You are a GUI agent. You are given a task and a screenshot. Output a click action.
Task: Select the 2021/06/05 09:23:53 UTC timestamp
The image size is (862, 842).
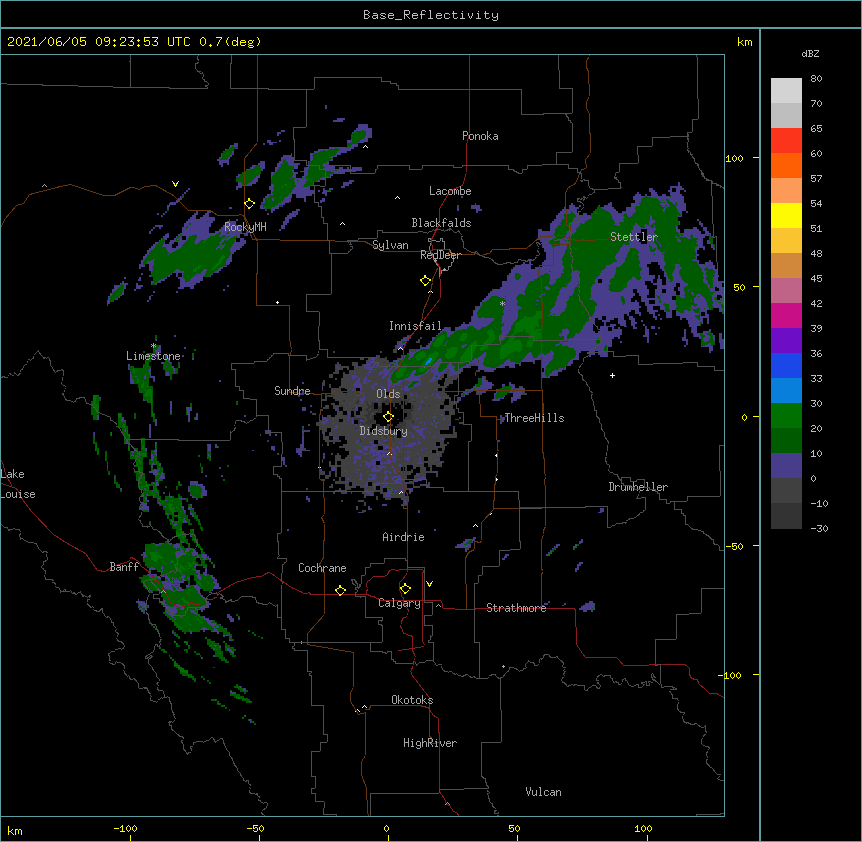point(99,42)
